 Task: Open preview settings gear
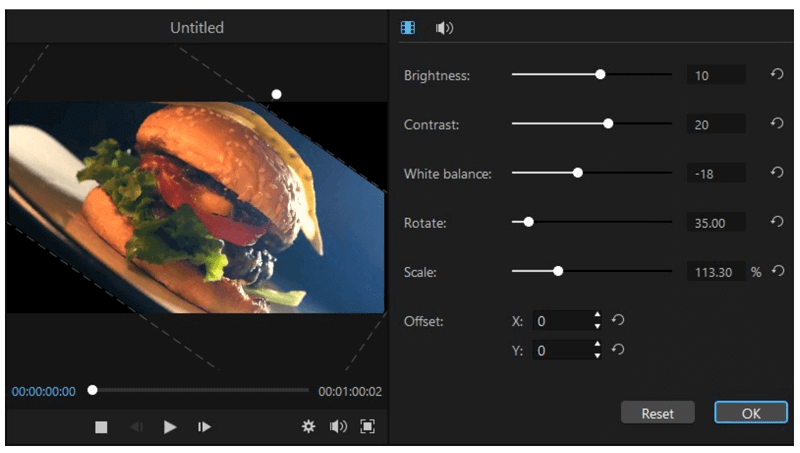pyautogui.click(x=308, y=426)
